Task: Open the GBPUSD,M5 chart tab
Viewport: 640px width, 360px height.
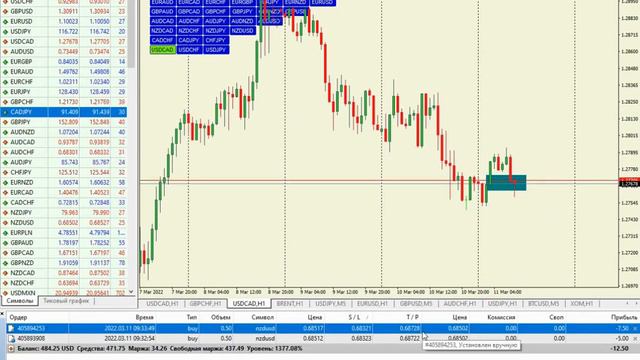Action: tap(416, 304)
